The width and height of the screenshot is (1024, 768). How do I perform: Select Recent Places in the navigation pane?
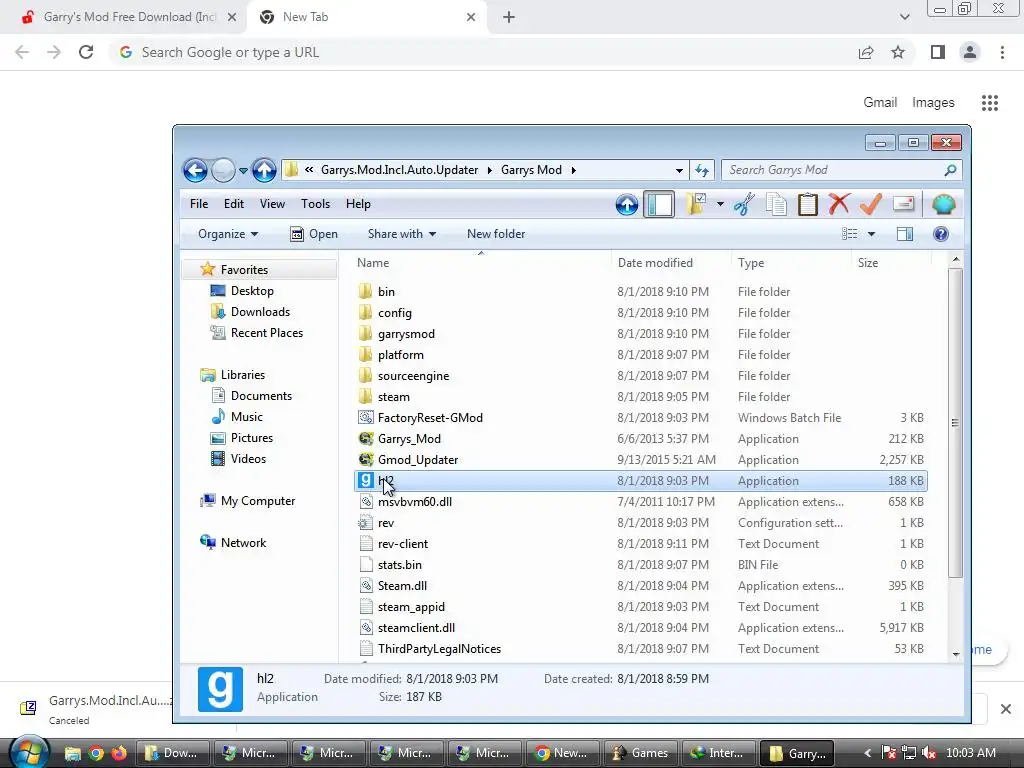(x=266, y=332)
